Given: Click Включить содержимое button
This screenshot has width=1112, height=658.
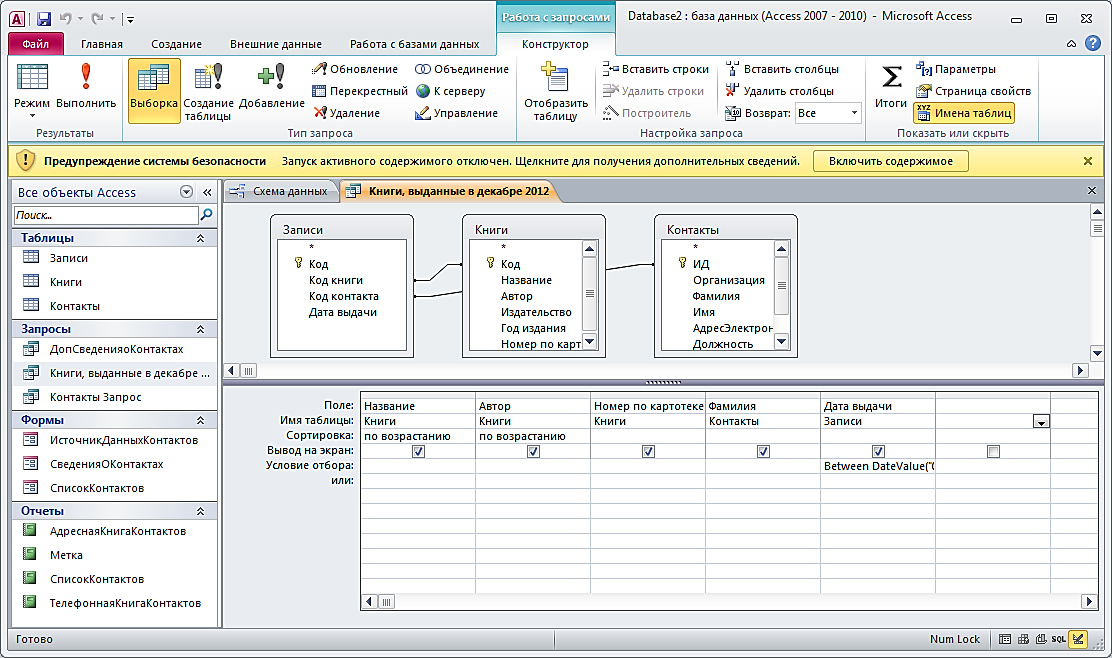Looking at the screenshot, I should [891, 161].
